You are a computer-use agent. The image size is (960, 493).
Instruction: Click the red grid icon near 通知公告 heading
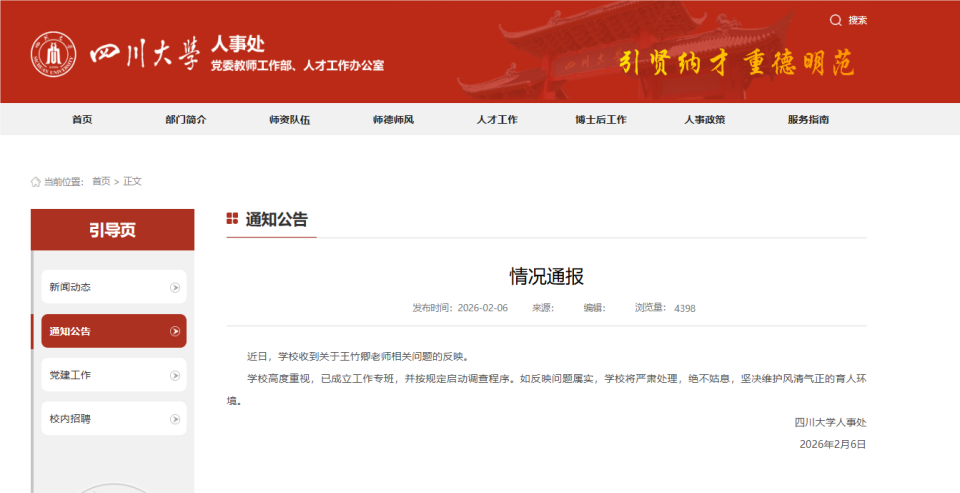tap(232, 219)
